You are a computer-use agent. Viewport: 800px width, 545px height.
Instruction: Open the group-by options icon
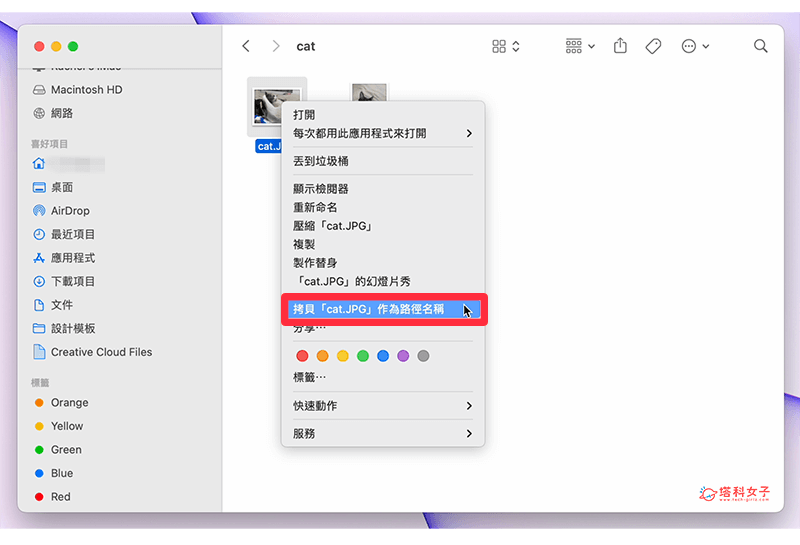(573, 46)
